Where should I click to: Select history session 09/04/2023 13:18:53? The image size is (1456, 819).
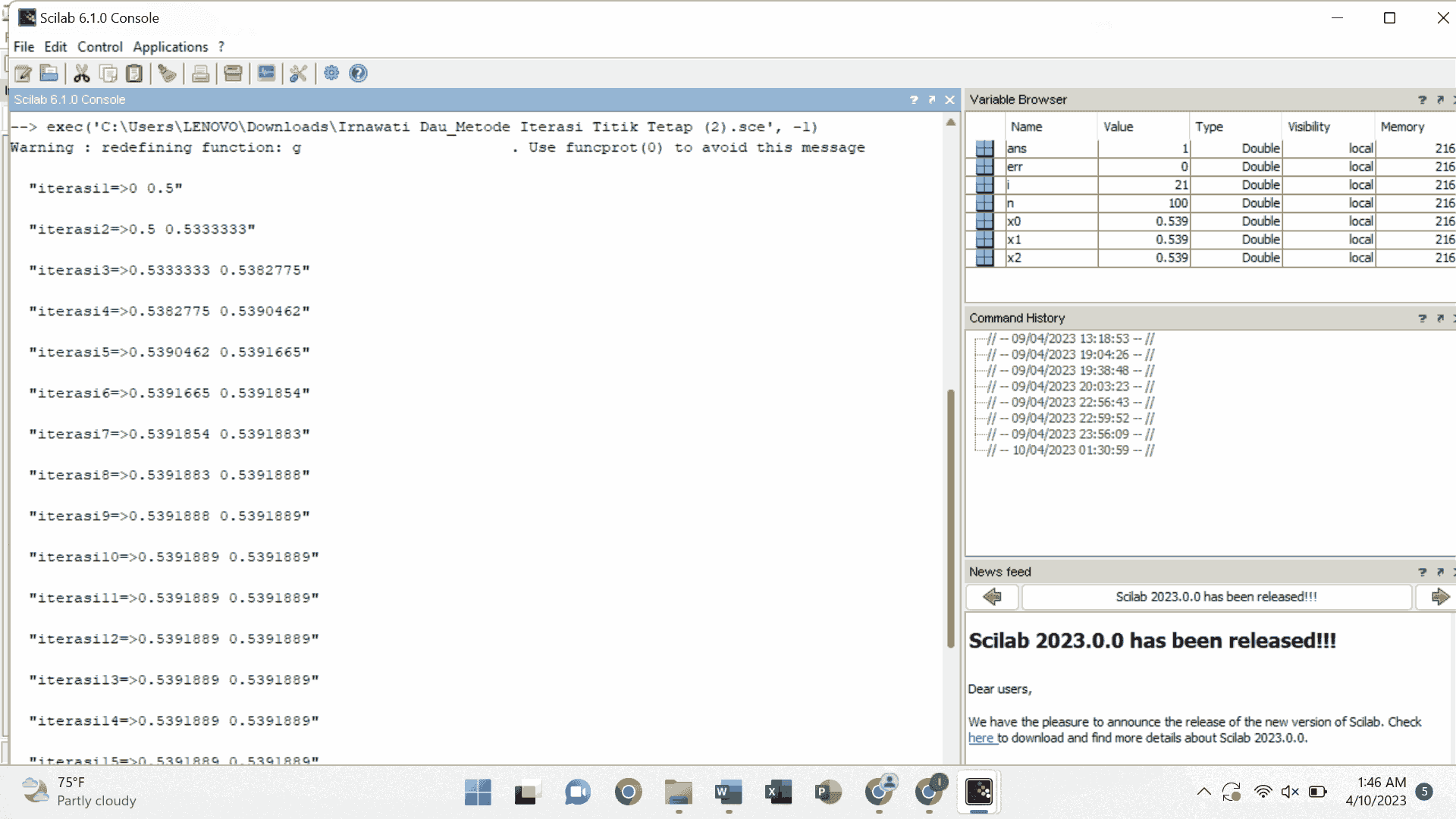pos(1071,339)
